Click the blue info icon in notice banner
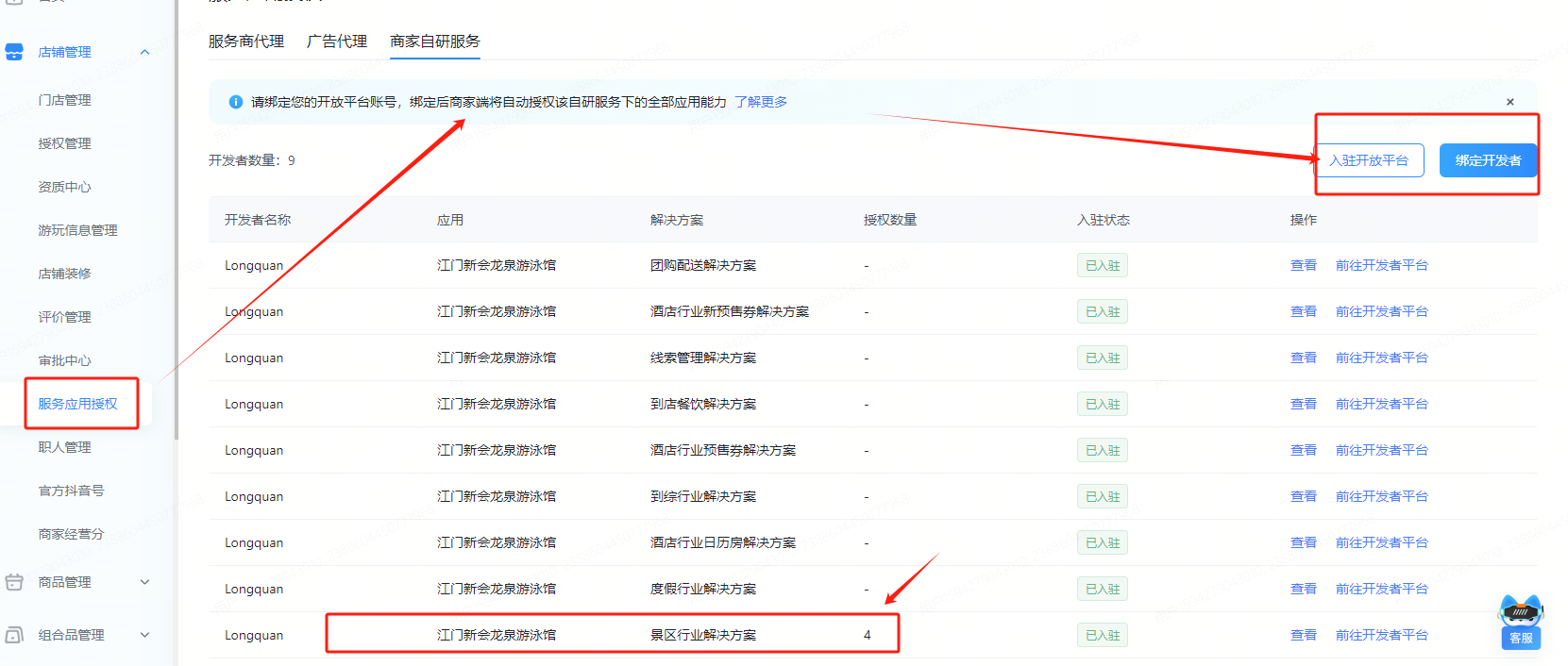1568x666 pixels. click(x=236, y=102)
